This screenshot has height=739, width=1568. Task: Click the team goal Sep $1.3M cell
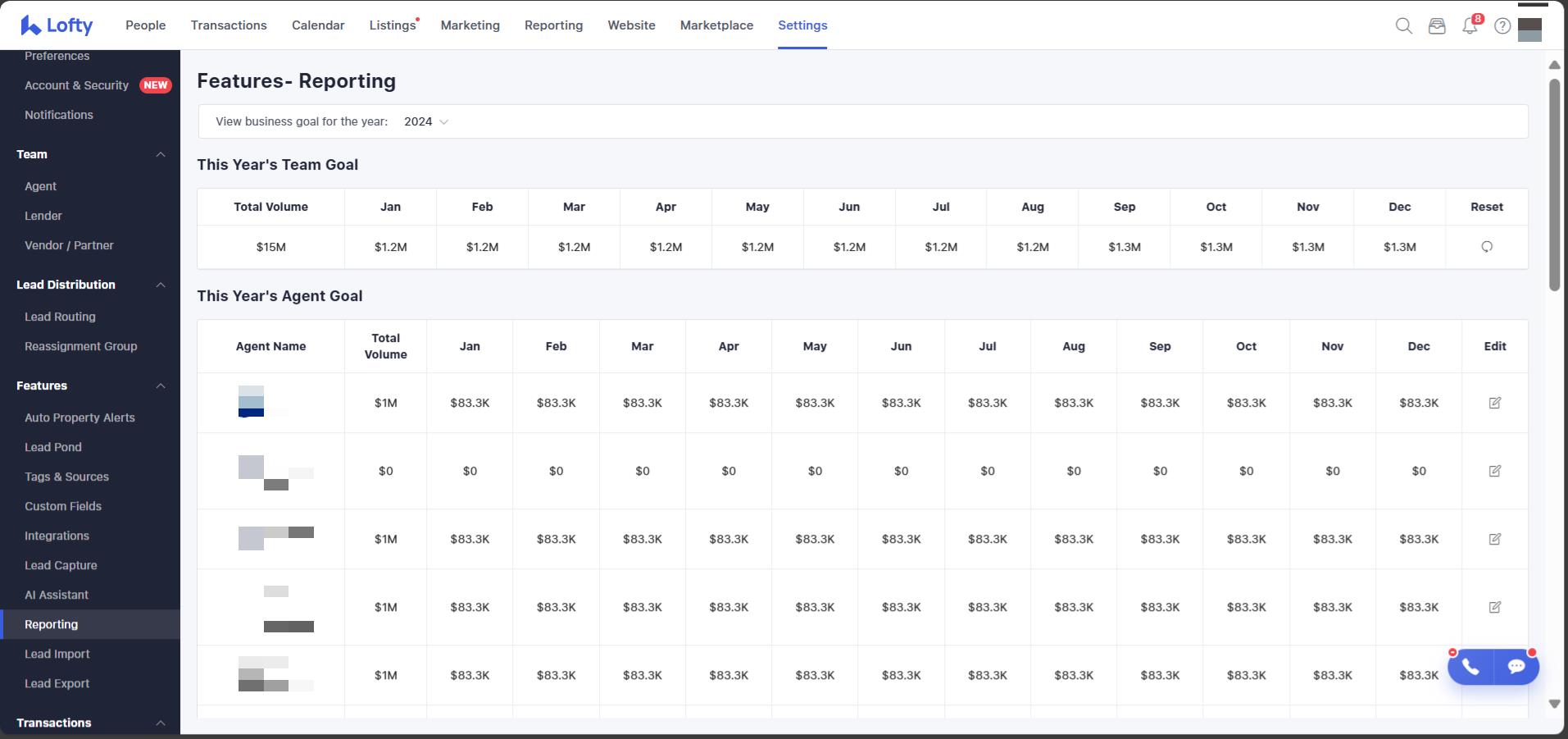(1125, 247)
